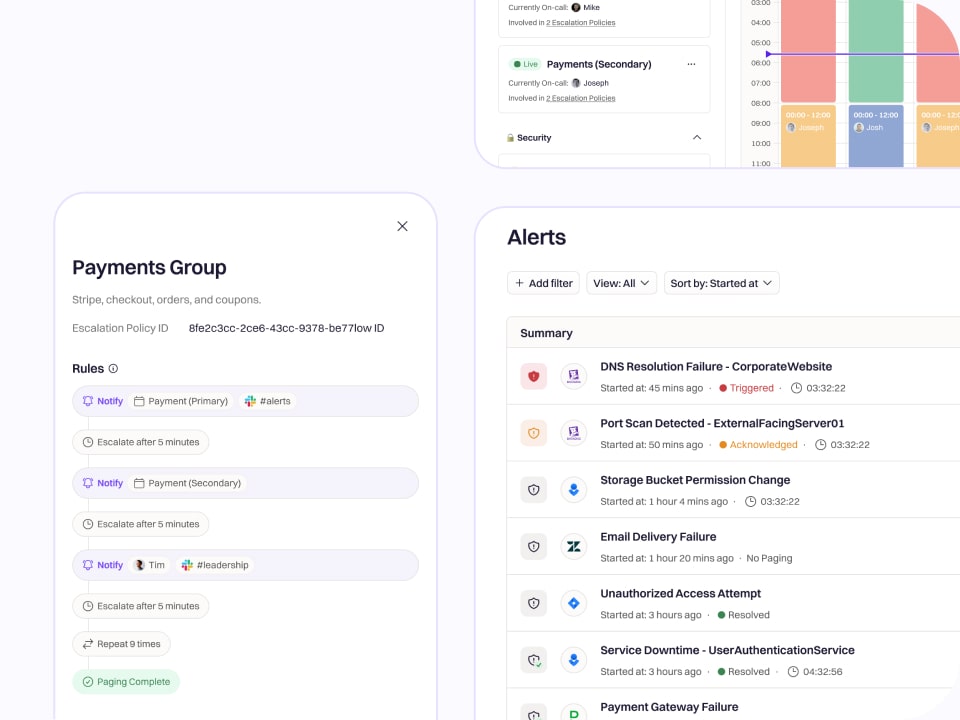Collapse the Security section chevron
The width and height of the screenshot is (960, 720).
[x=697, y=137]
